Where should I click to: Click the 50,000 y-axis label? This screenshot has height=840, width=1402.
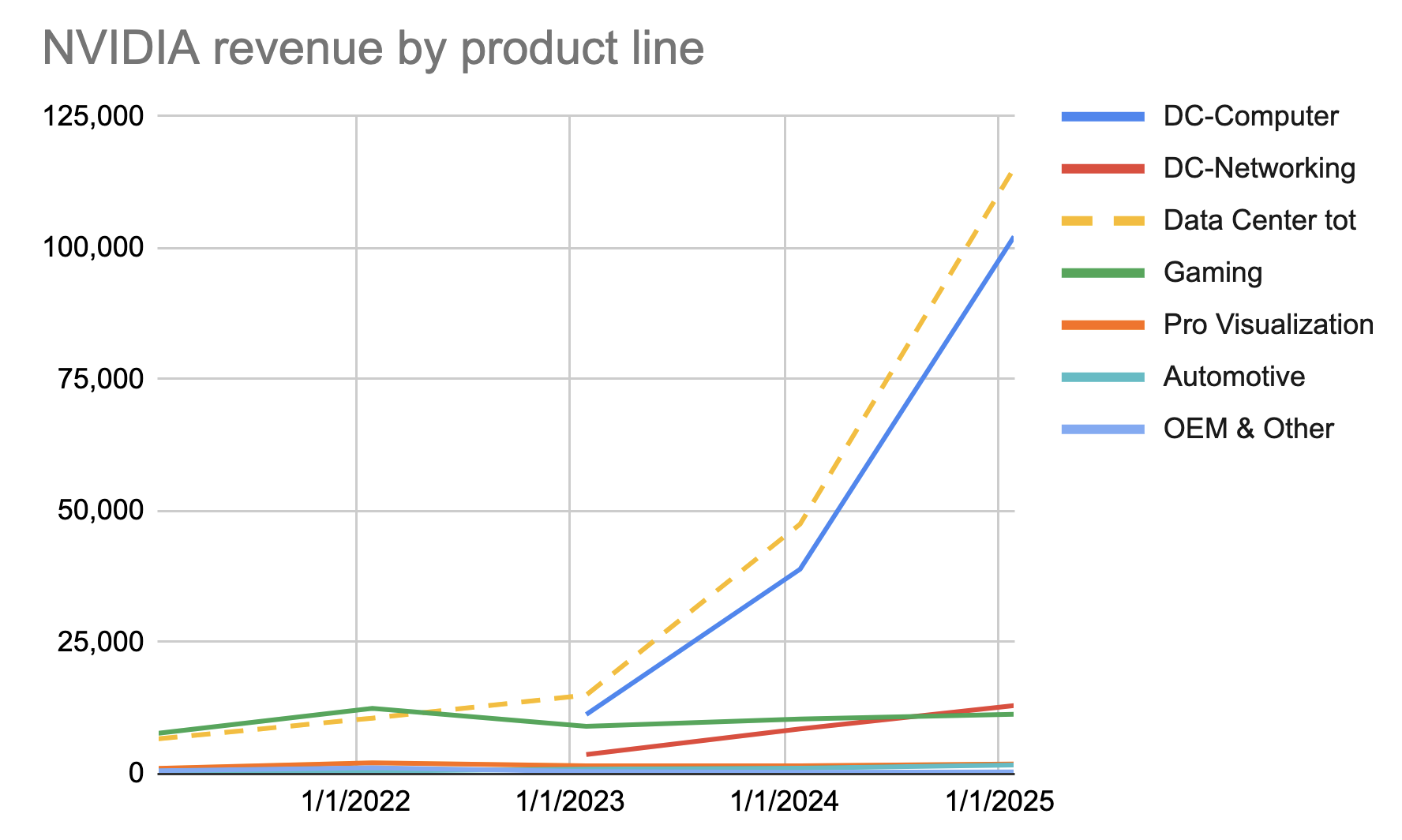[100, 510]
